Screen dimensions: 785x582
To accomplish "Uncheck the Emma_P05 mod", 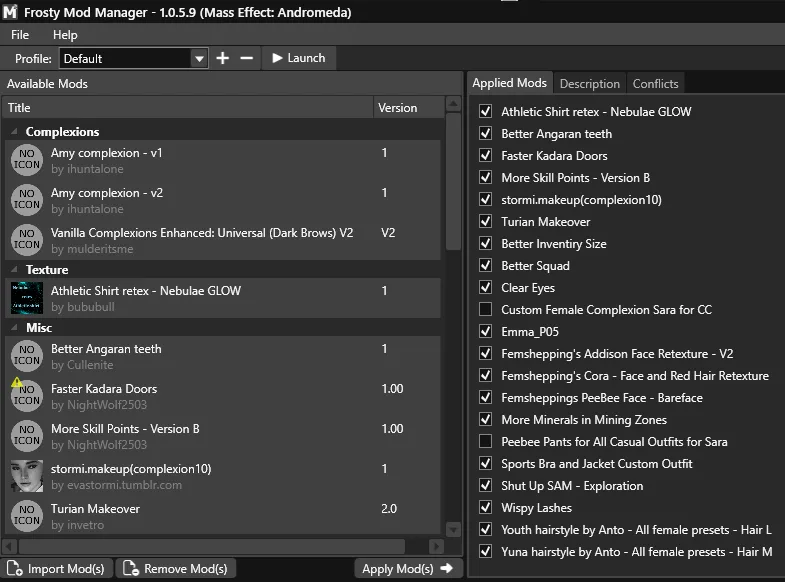I will click(x=485, y=331).
